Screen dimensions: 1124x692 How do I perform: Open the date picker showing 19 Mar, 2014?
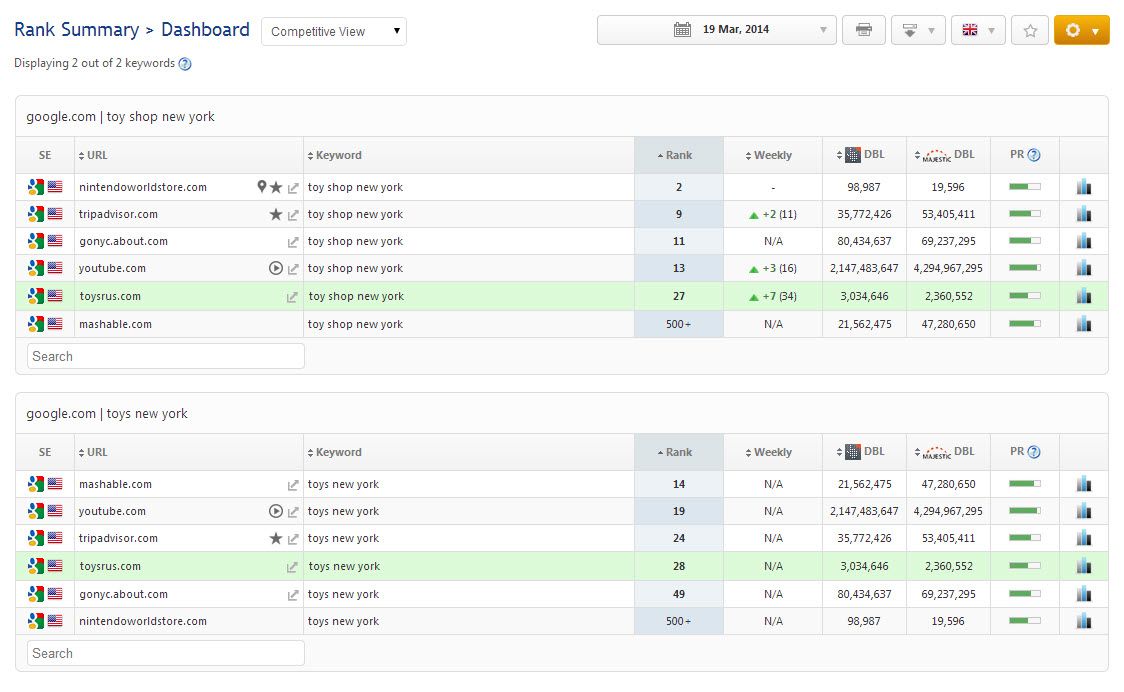coord(716,30)
